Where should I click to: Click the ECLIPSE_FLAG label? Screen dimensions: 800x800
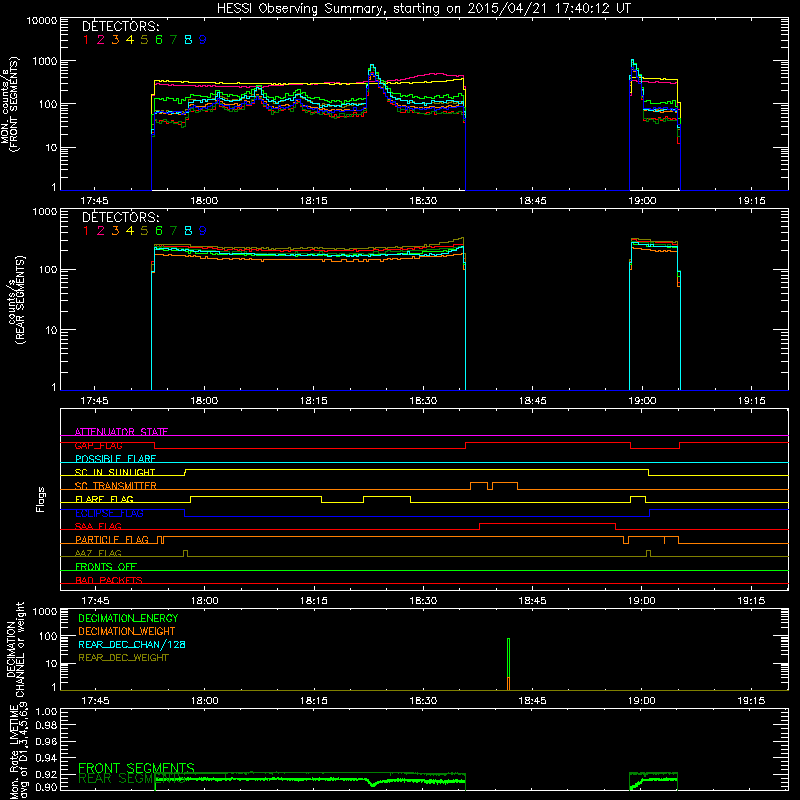click(109, 513)
